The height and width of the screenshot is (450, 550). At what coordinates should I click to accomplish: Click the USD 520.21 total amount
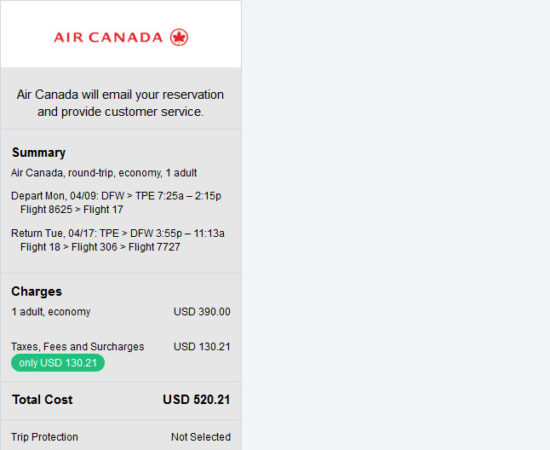pyautogui.click(x=196, y=399)
